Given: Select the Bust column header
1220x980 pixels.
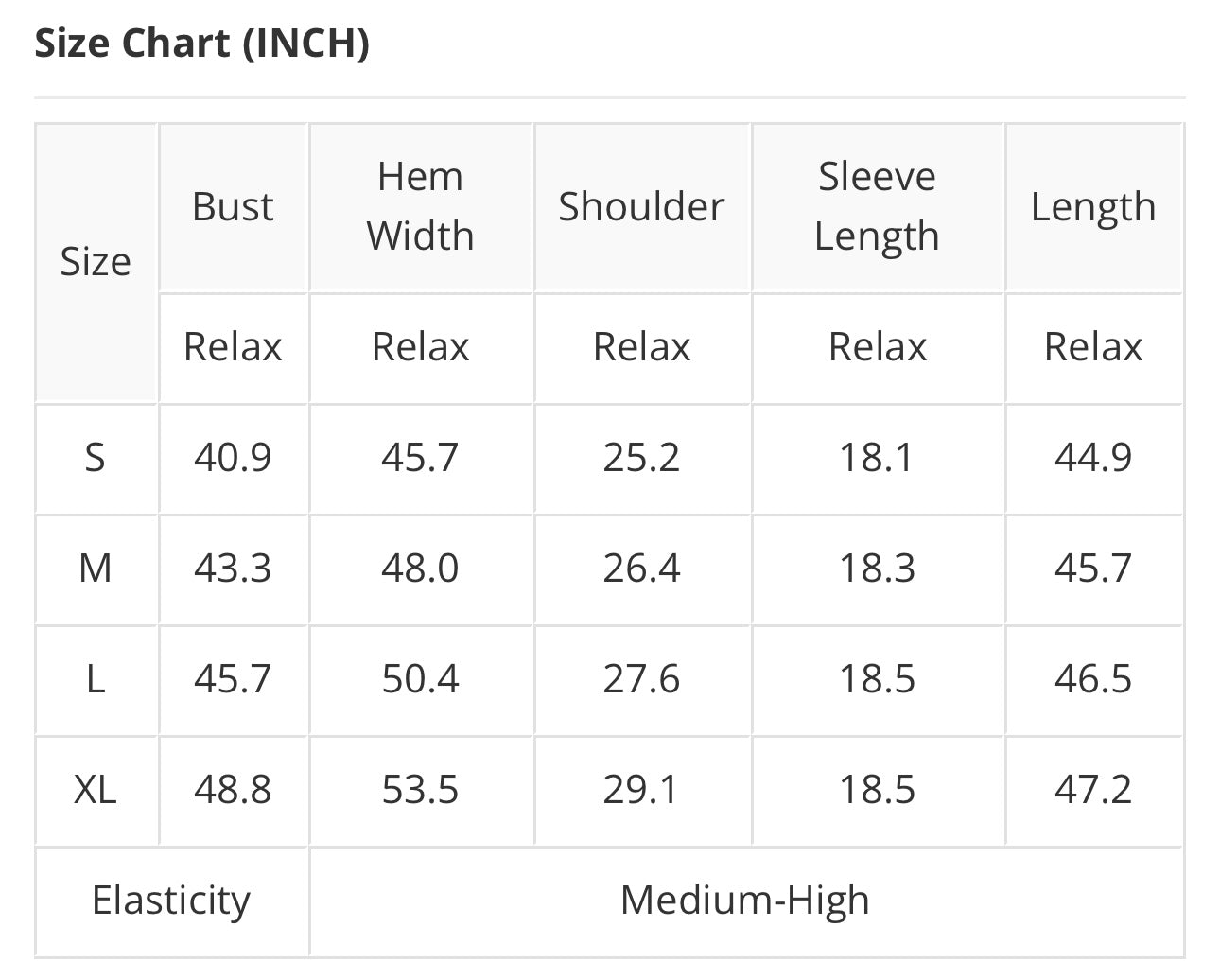Looking at the screenshot, I should (233, 206).
